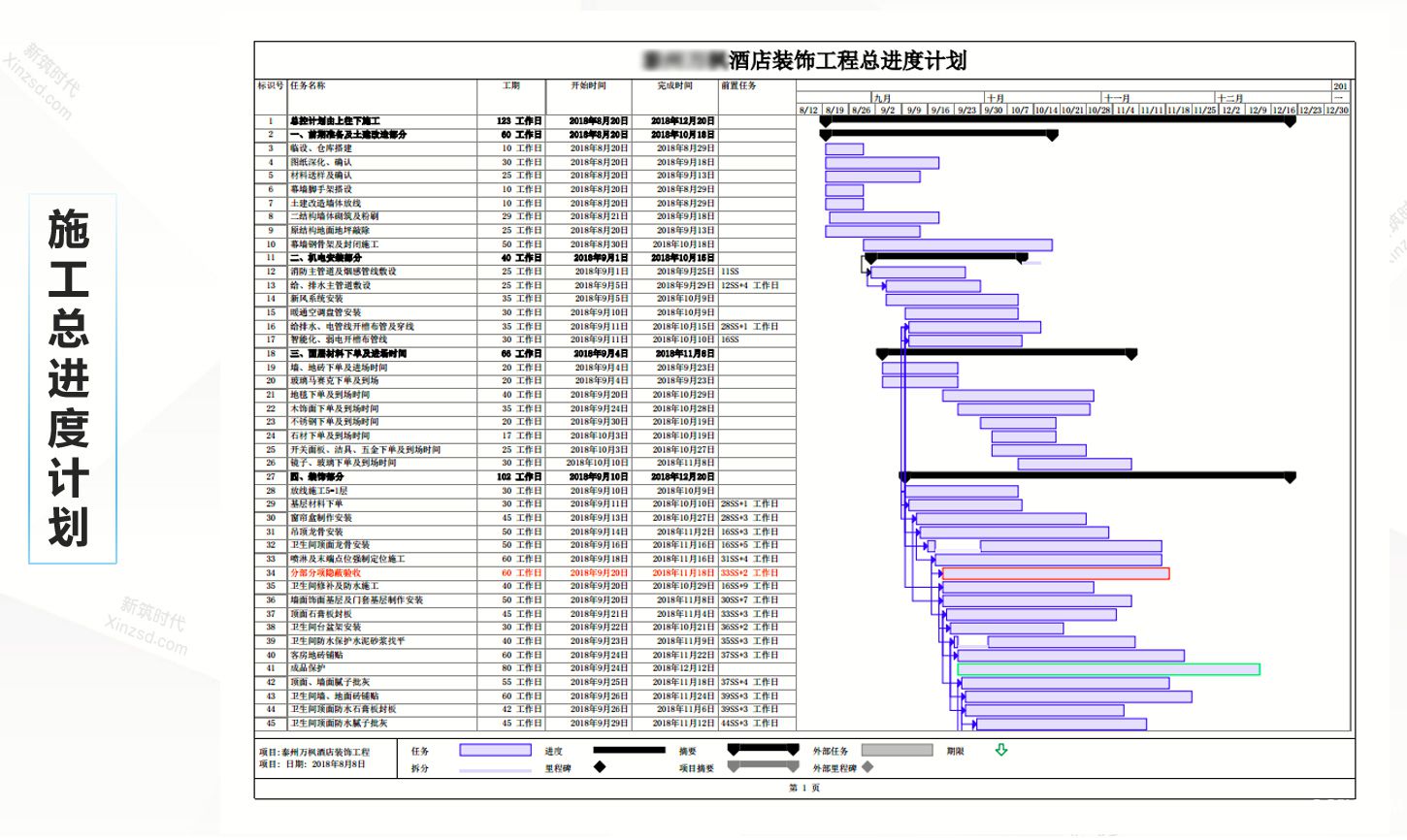Click the green-outlined 成品保护 Gantt bar
The height and width of the screenshot is (840, 1407).
click(x=1108, y=669)
